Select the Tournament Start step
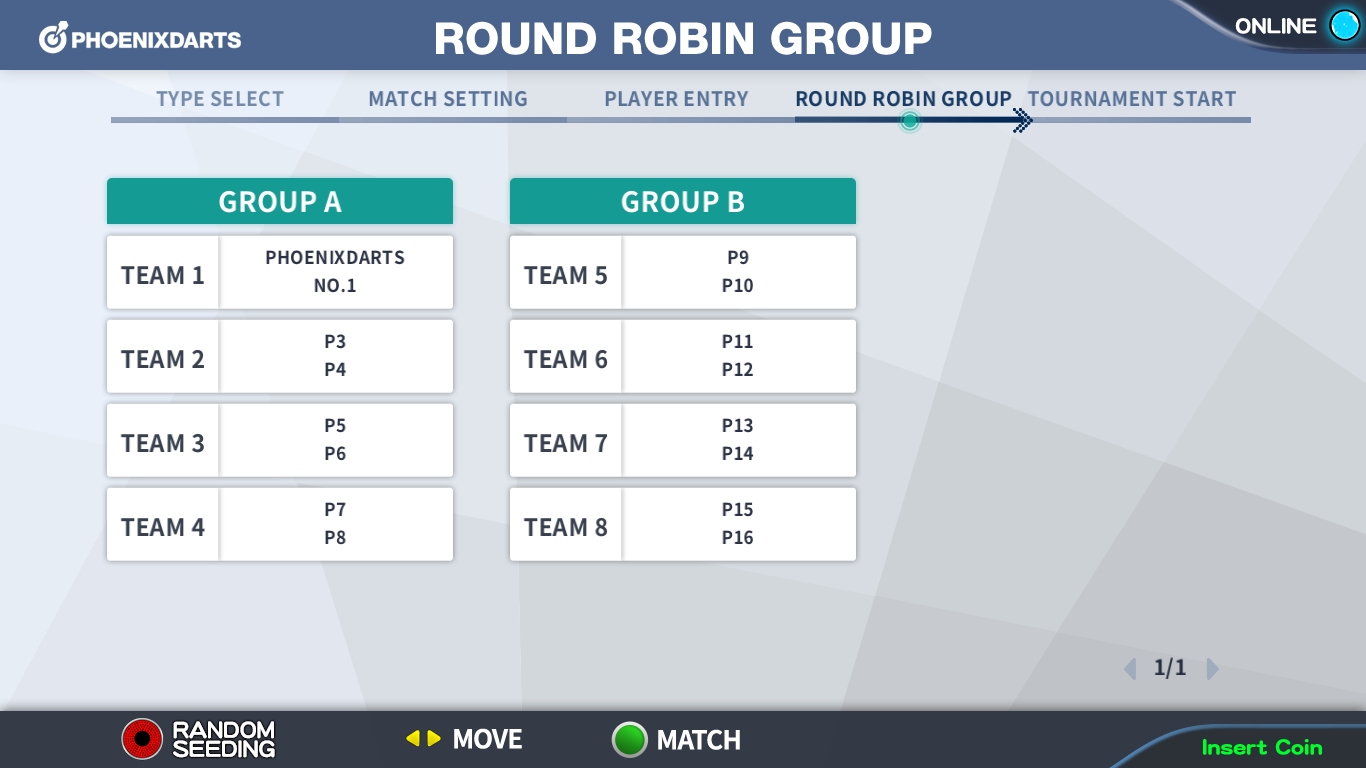 pos(1132,99)
